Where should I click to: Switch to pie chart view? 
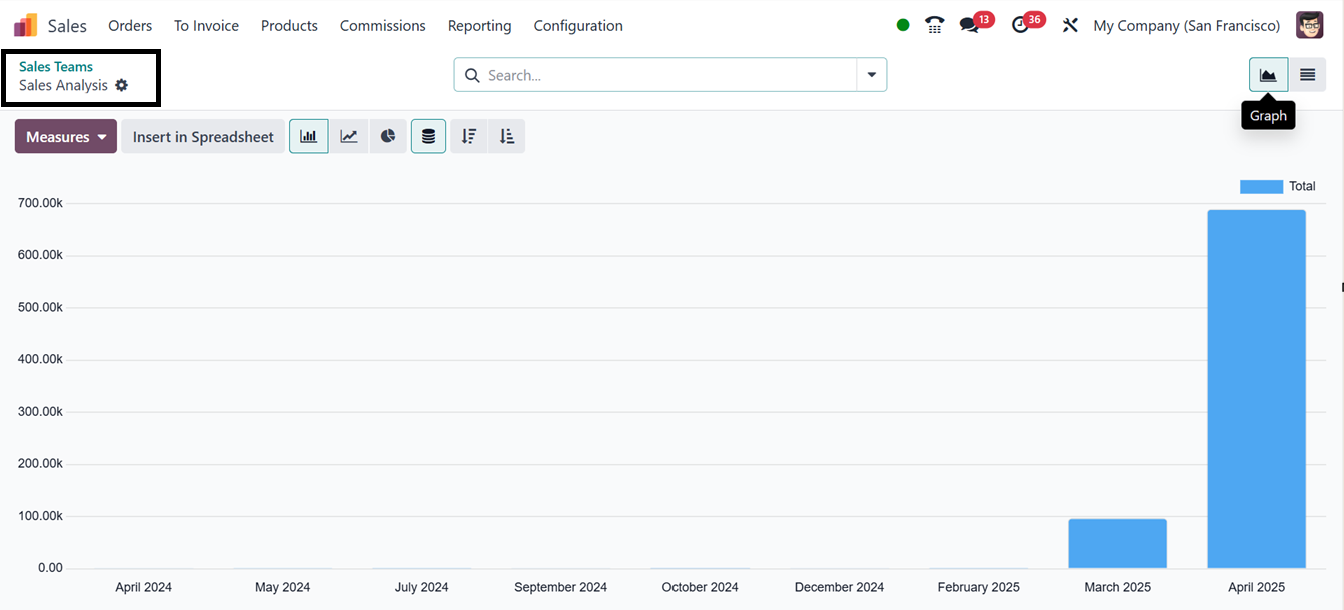pyautogui.click(x=388, y=137)
